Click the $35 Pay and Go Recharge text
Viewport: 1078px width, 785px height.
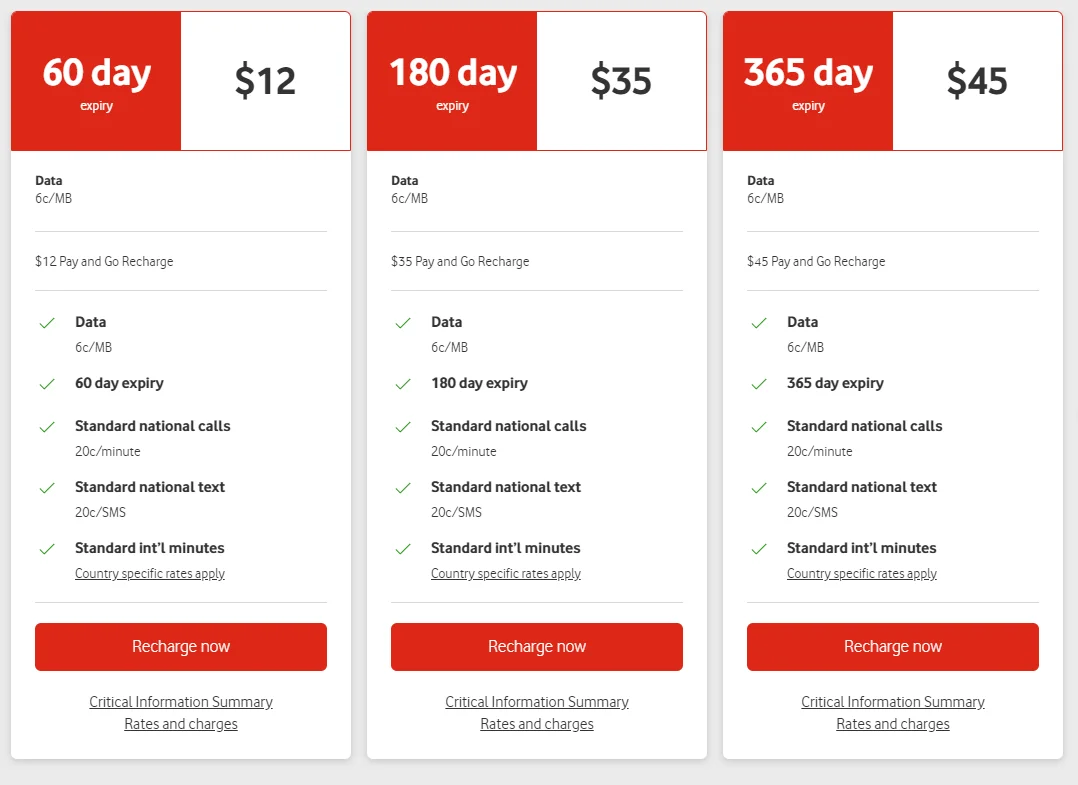coord(460,262)
